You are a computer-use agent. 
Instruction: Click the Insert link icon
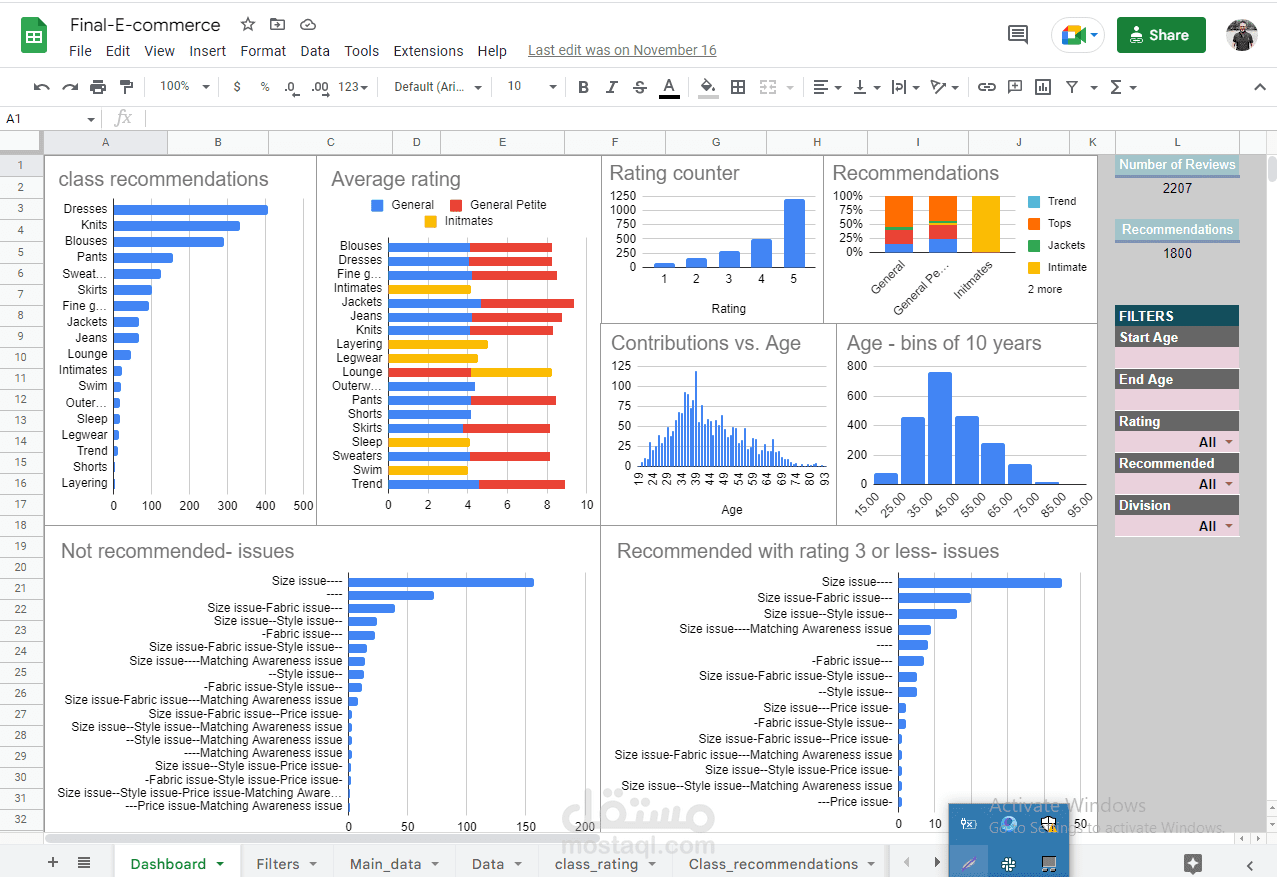pyautogui.click(x=987, y=87)
